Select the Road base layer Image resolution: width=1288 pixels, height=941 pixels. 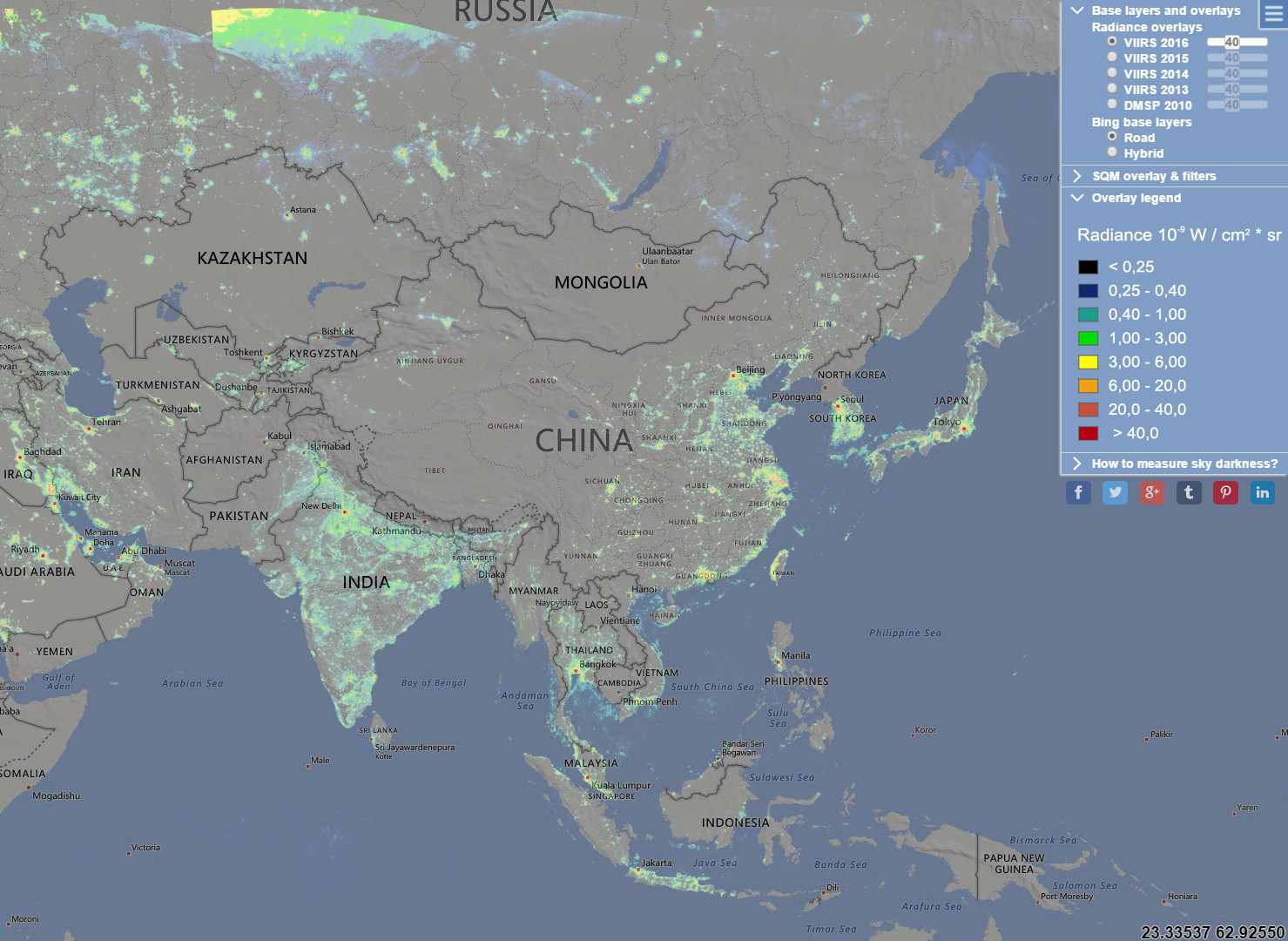click(x=1112, y=137)
